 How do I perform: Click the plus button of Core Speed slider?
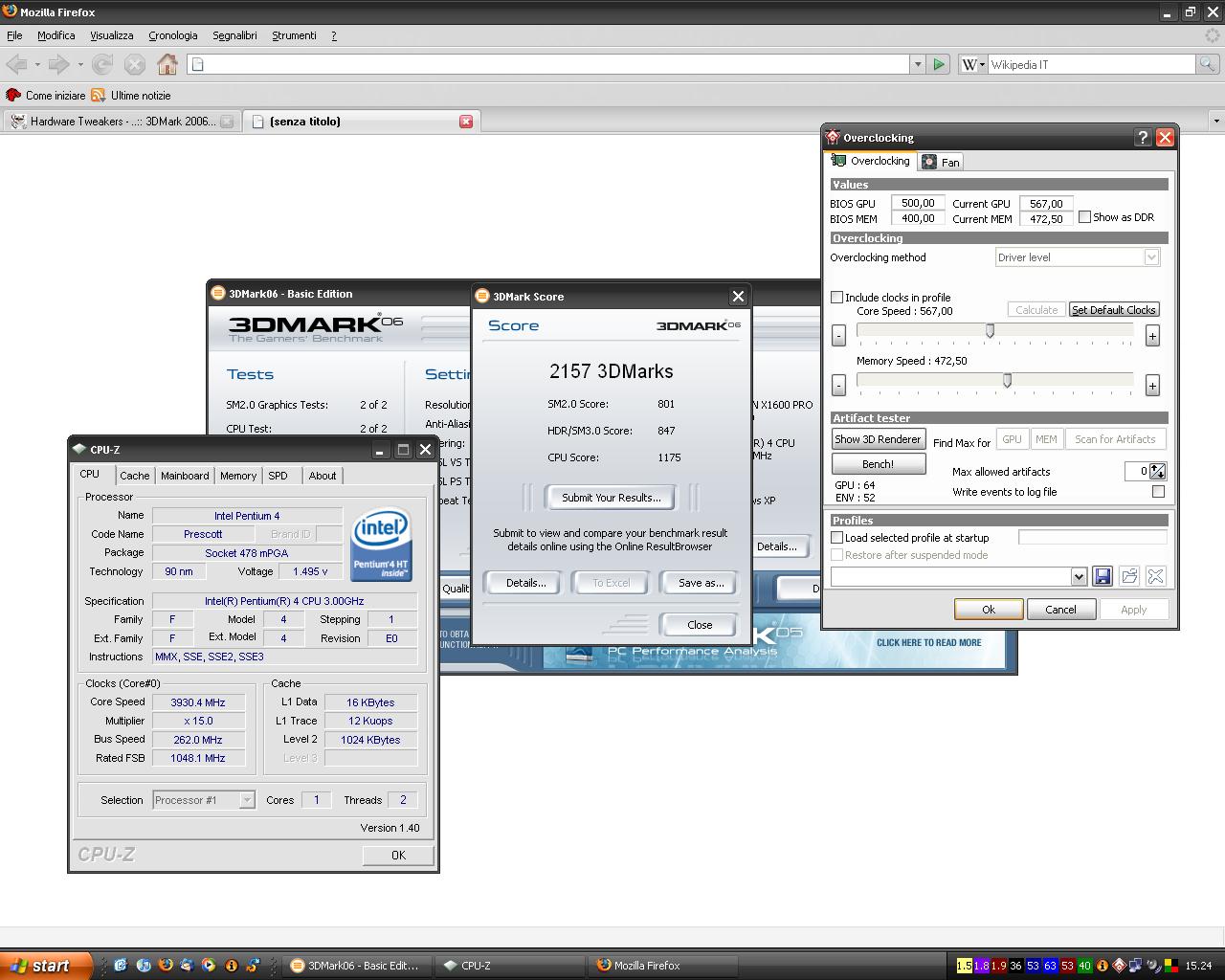pos(1152,335)
